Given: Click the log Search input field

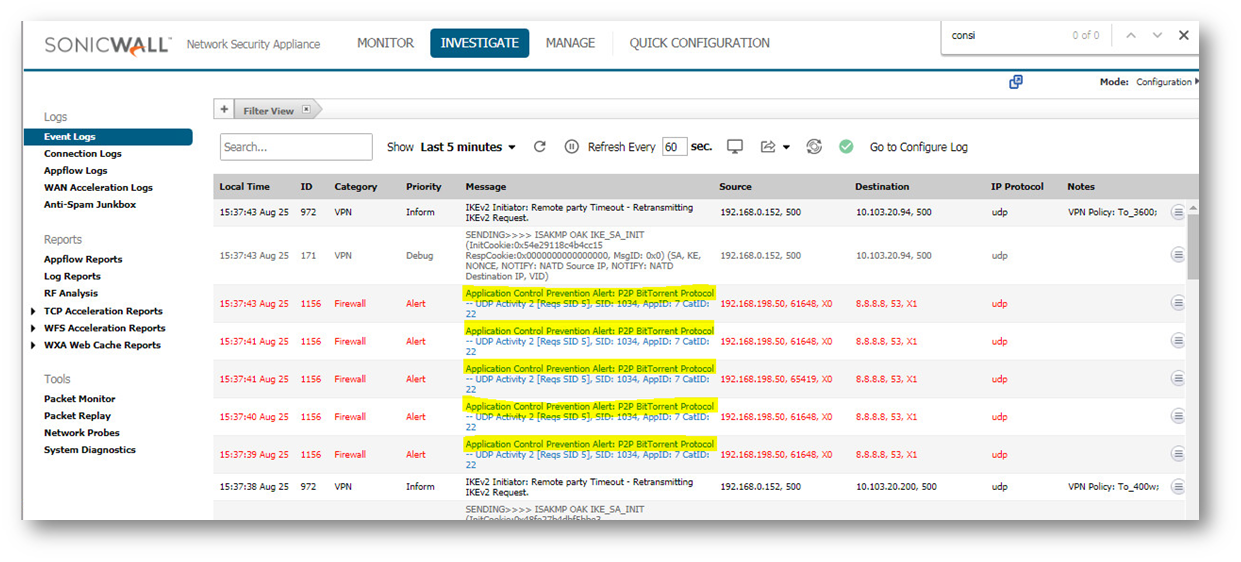Looking at the screenshot, I should pyautogui.click(x=296, y=147).
